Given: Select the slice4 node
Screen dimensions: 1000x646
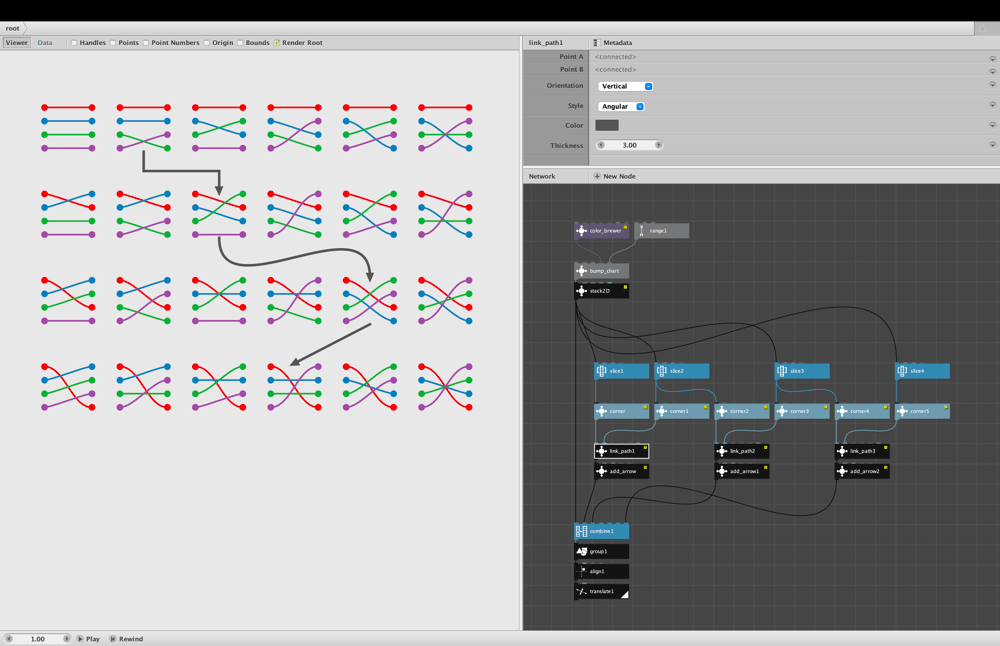Looking at the screenshot, I should point(923,371).
